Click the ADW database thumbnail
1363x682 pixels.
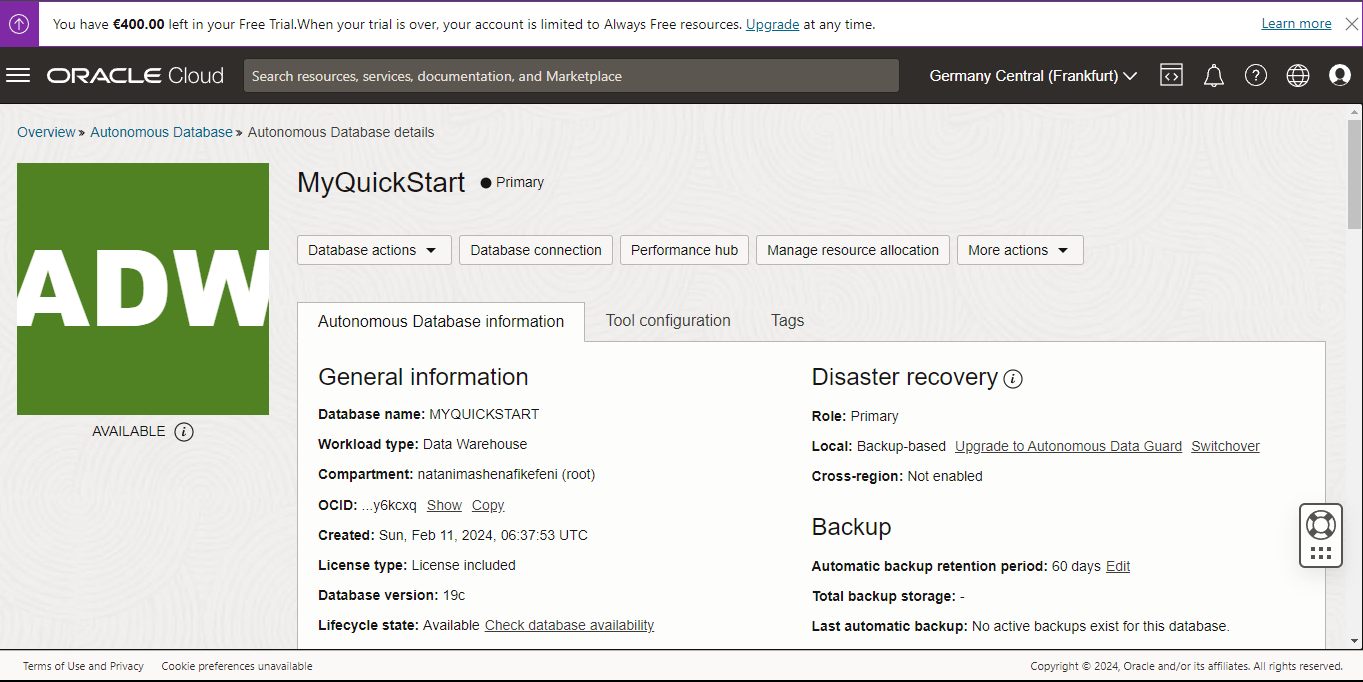pyautogui.click(x=143, y=289)
